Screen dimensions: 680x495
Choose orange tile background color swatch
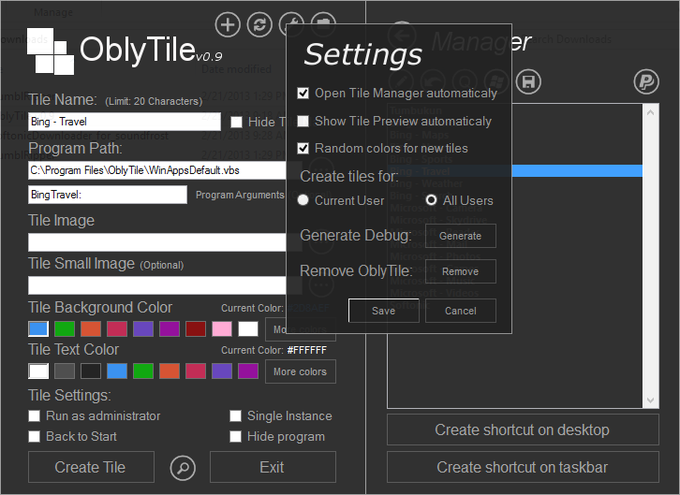(x=91, y=329)
